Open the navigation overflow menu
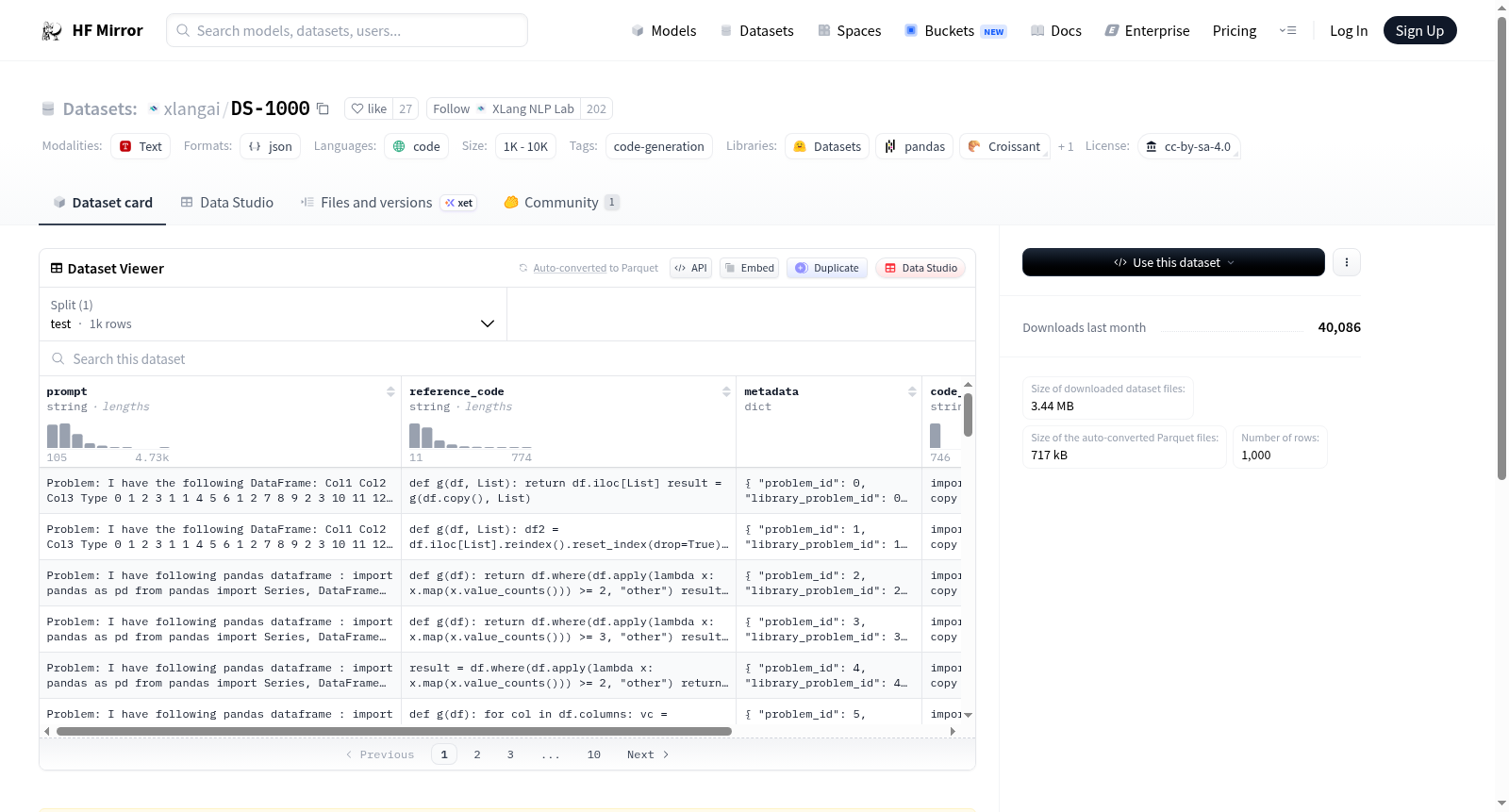This screenshot has height=812, width=1509. tap(1287, 31)
